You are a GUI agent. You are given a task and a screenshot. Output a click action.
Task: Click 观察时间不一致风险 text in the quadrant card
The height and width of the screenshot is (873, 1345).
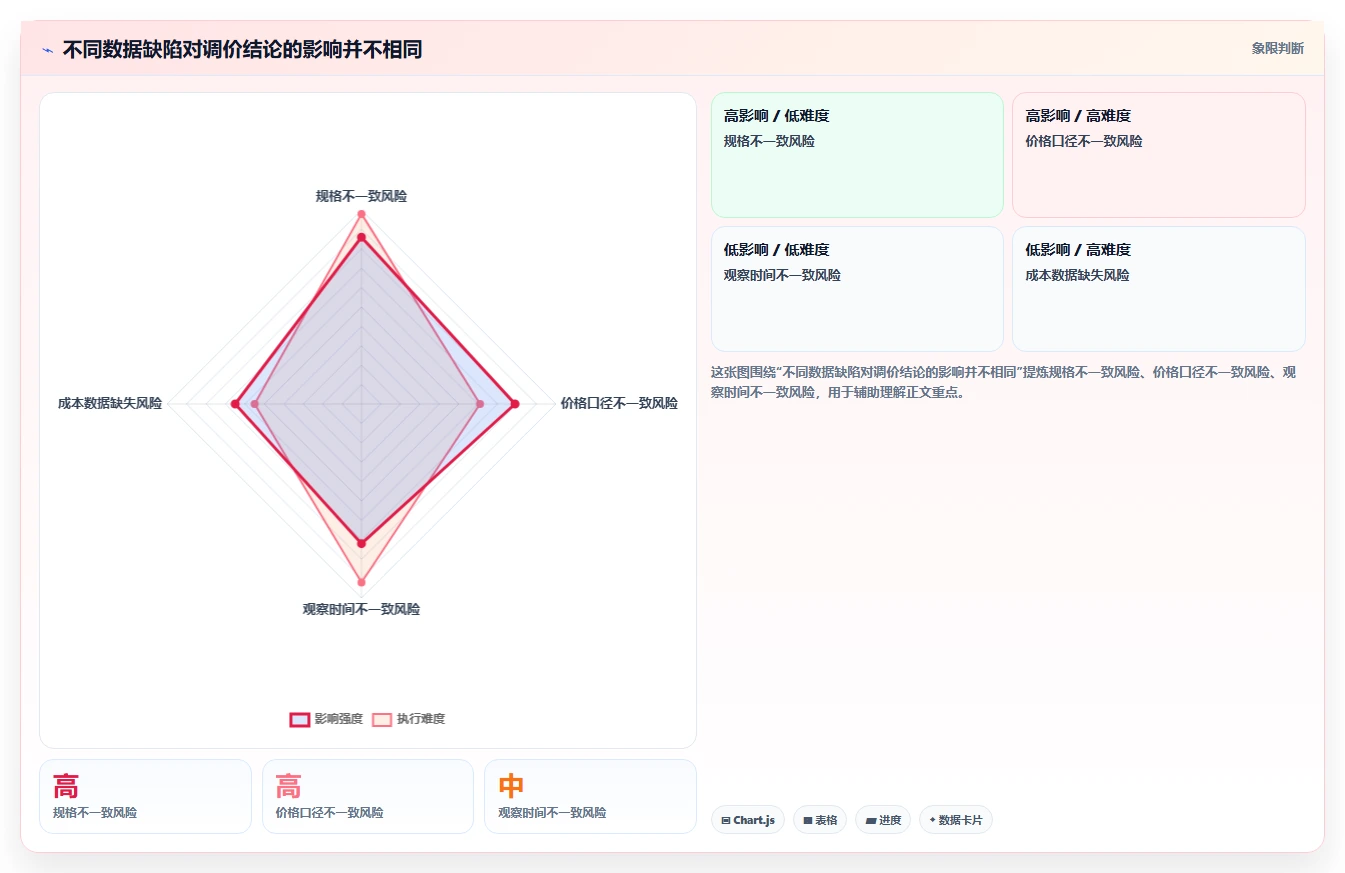pos(782,276)
